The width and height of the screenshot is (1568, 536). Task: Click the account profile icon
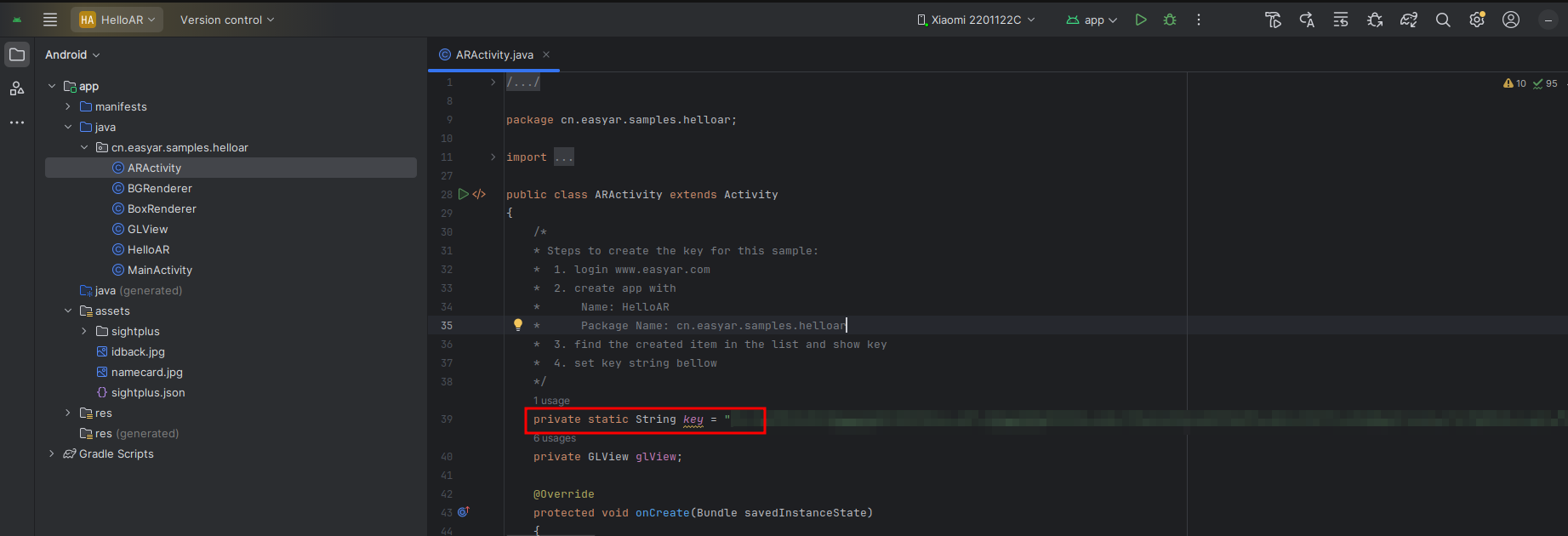pyautogui.click(x=1511, y=20)
